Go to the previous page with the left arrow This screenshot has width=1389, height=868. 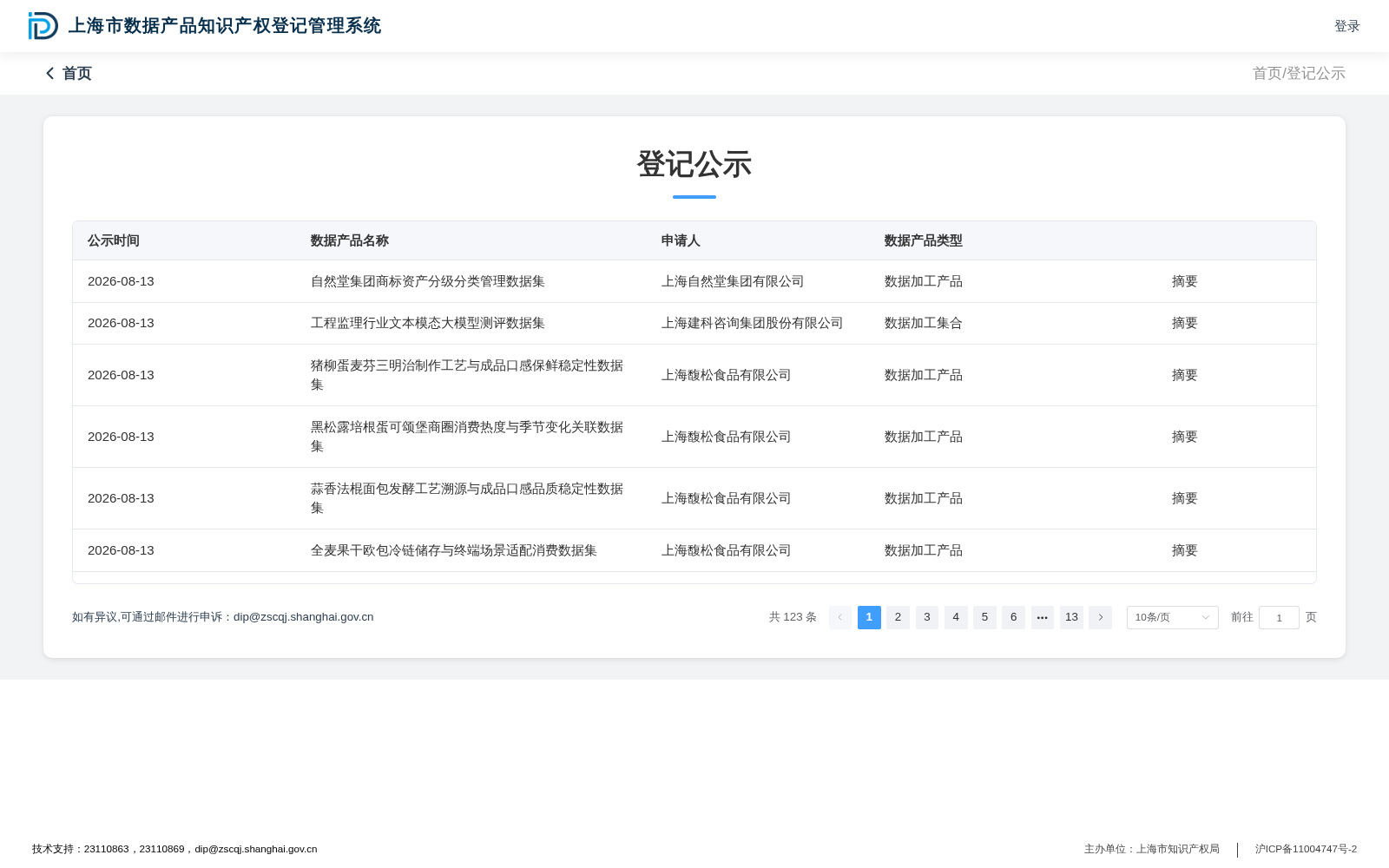pos(840,617)
